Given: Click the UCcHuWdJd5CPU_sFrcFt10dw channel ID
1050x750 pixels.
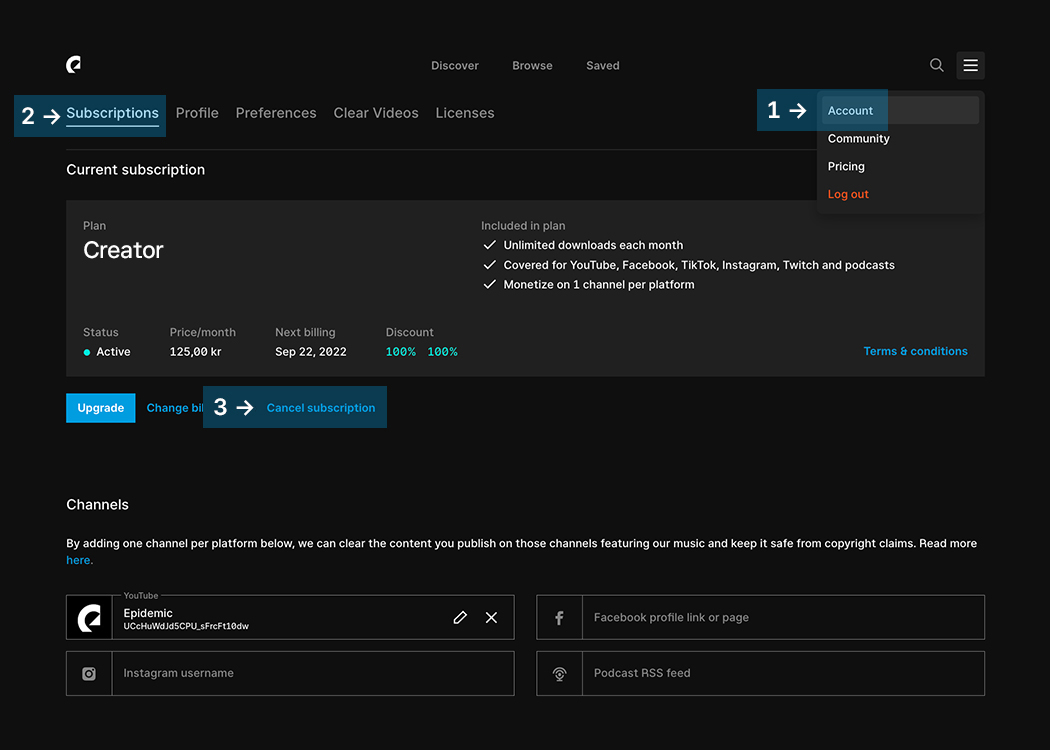Looking at the screenshot, I should point(186,627).
